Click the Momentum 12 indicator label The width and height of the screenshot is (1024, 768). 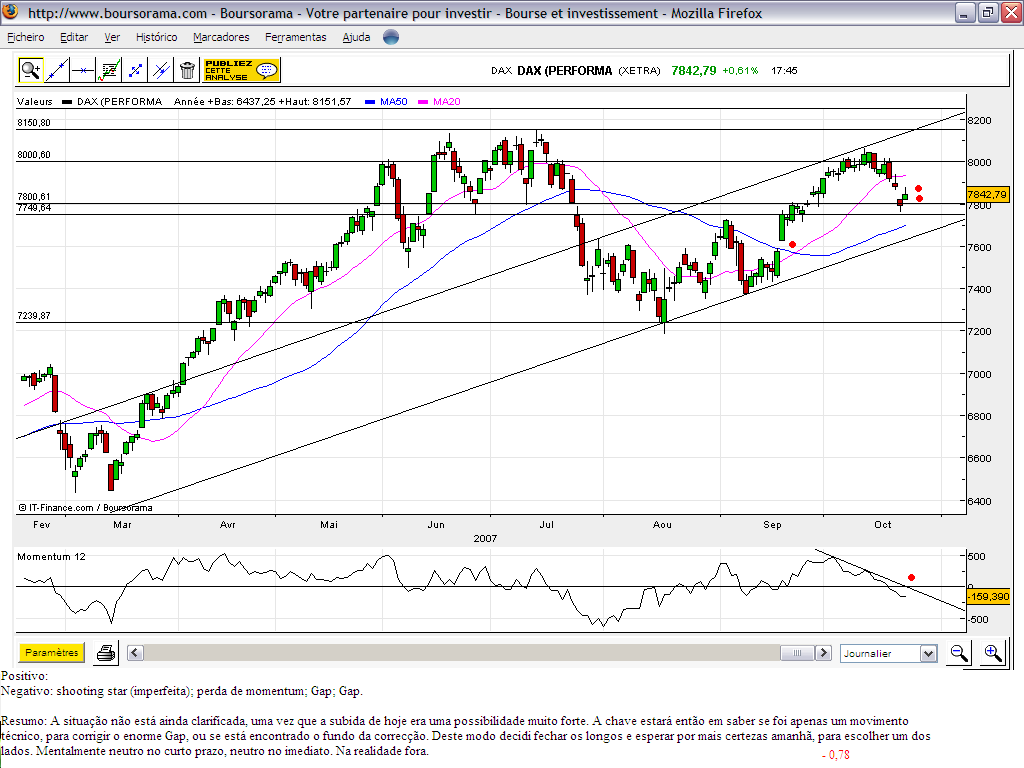(x=51, y=556)
